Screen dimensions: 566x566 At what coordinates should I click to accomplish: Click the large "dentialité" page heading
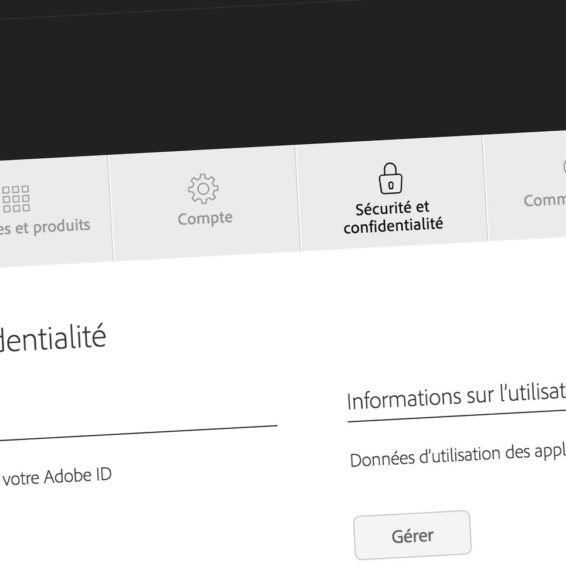pos(53,339)
